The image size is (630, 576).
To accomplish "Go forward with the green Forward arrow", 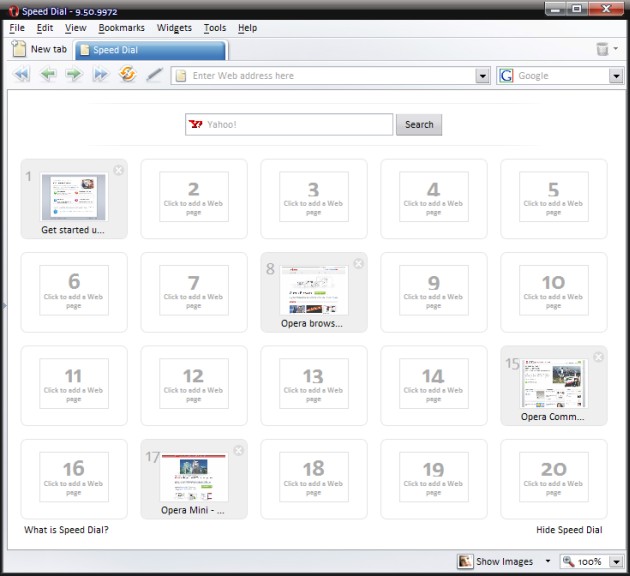I will tap(74, 74).
